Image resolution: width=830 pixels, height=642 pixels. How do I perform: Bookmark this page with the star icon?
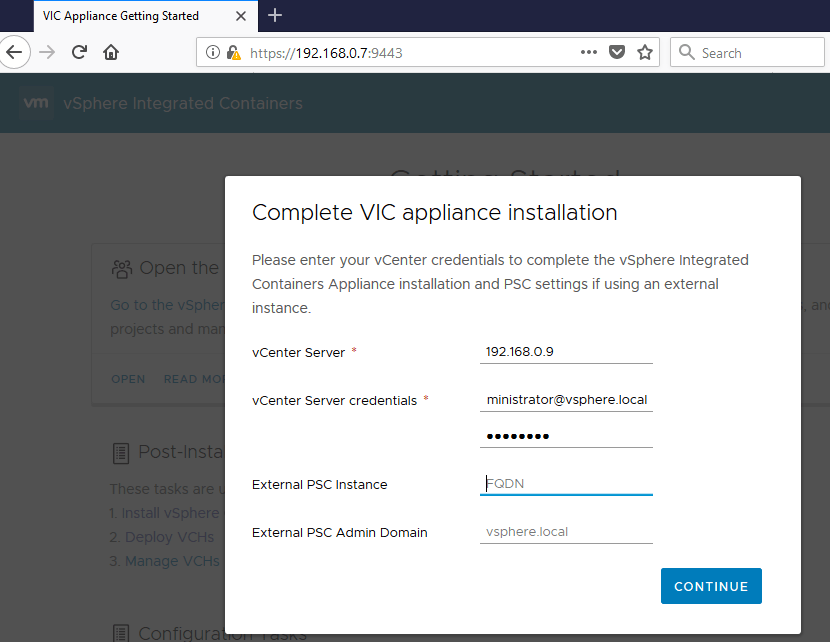(x=645, y=52)
